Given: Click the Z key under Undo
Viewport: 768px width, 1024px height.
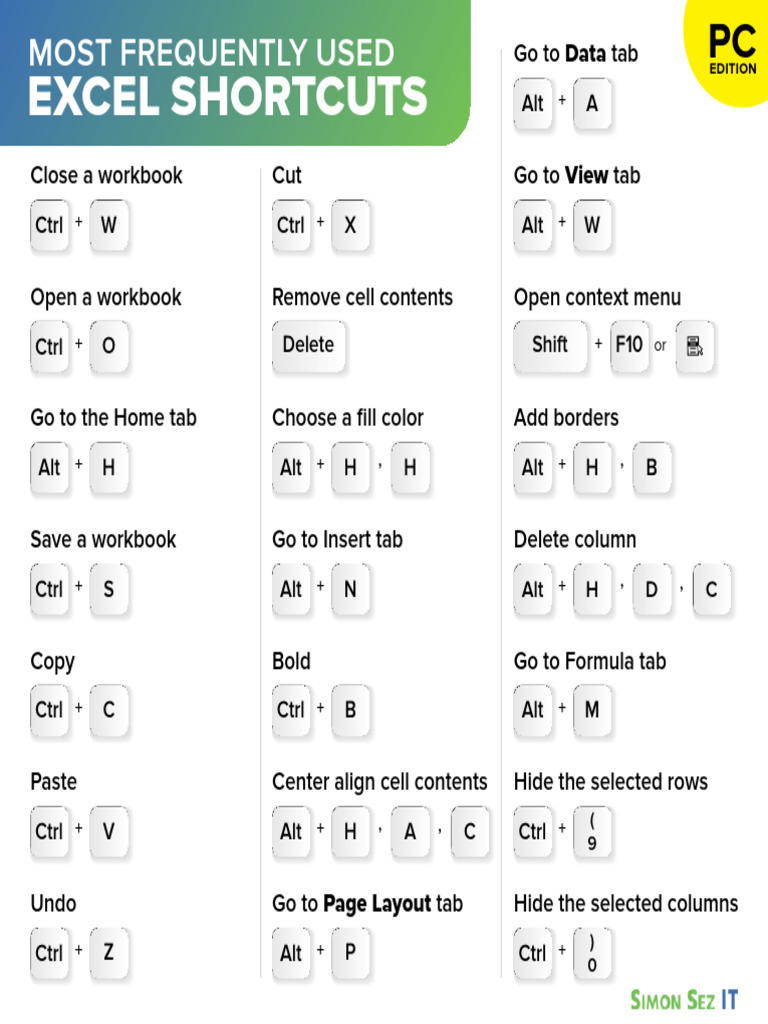Looking at the screenshot, I should (x=109, y=954).
